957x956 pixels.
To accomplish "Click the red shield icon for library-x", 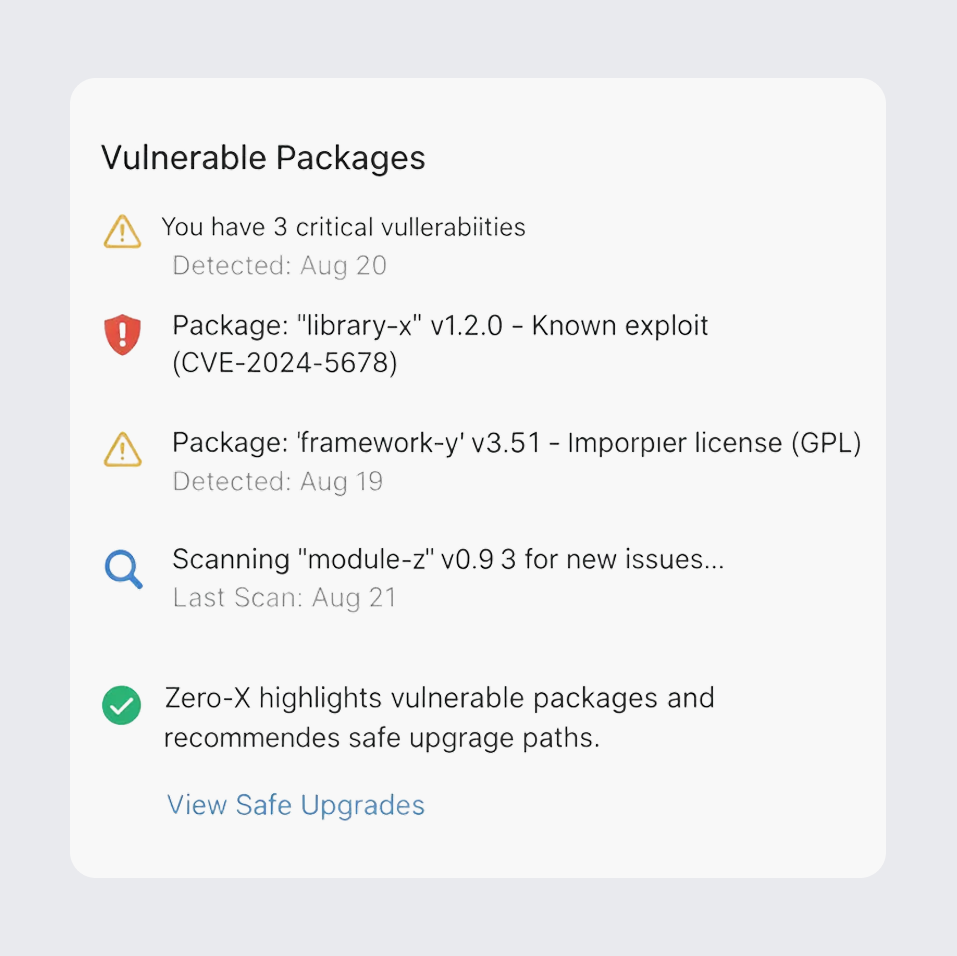I will coord(122,334).
